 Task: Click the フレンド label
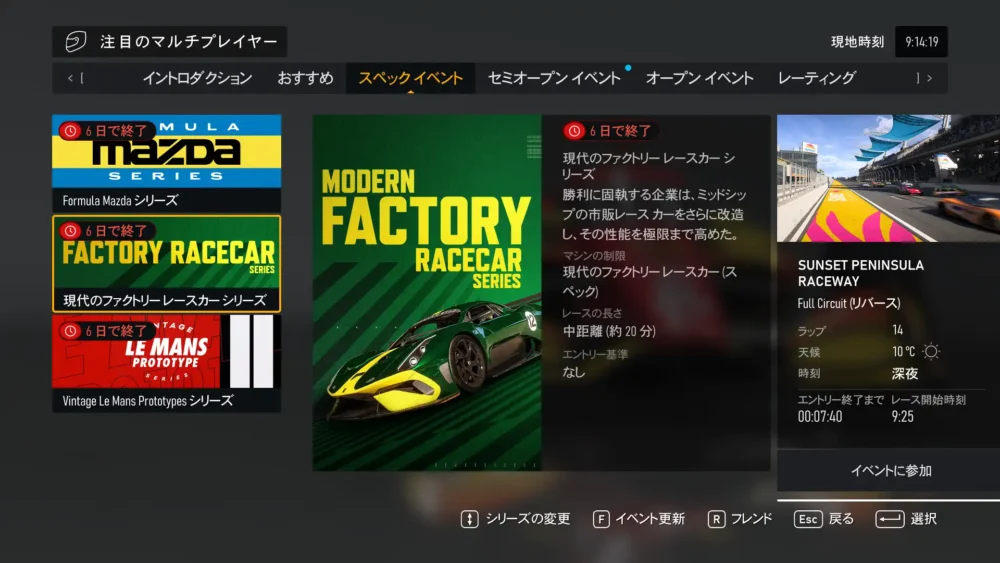751,519
